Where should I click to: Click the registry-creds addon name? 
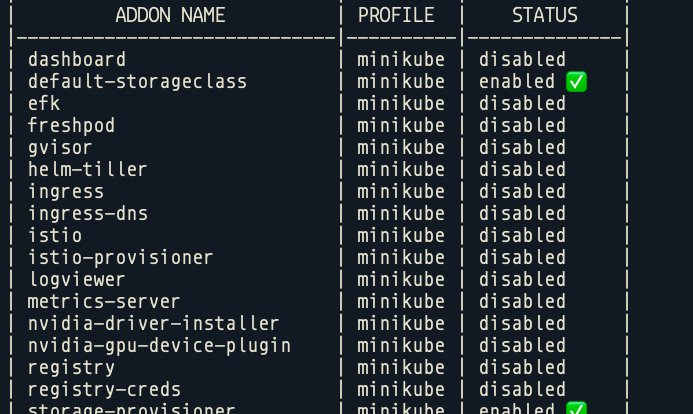104,390
